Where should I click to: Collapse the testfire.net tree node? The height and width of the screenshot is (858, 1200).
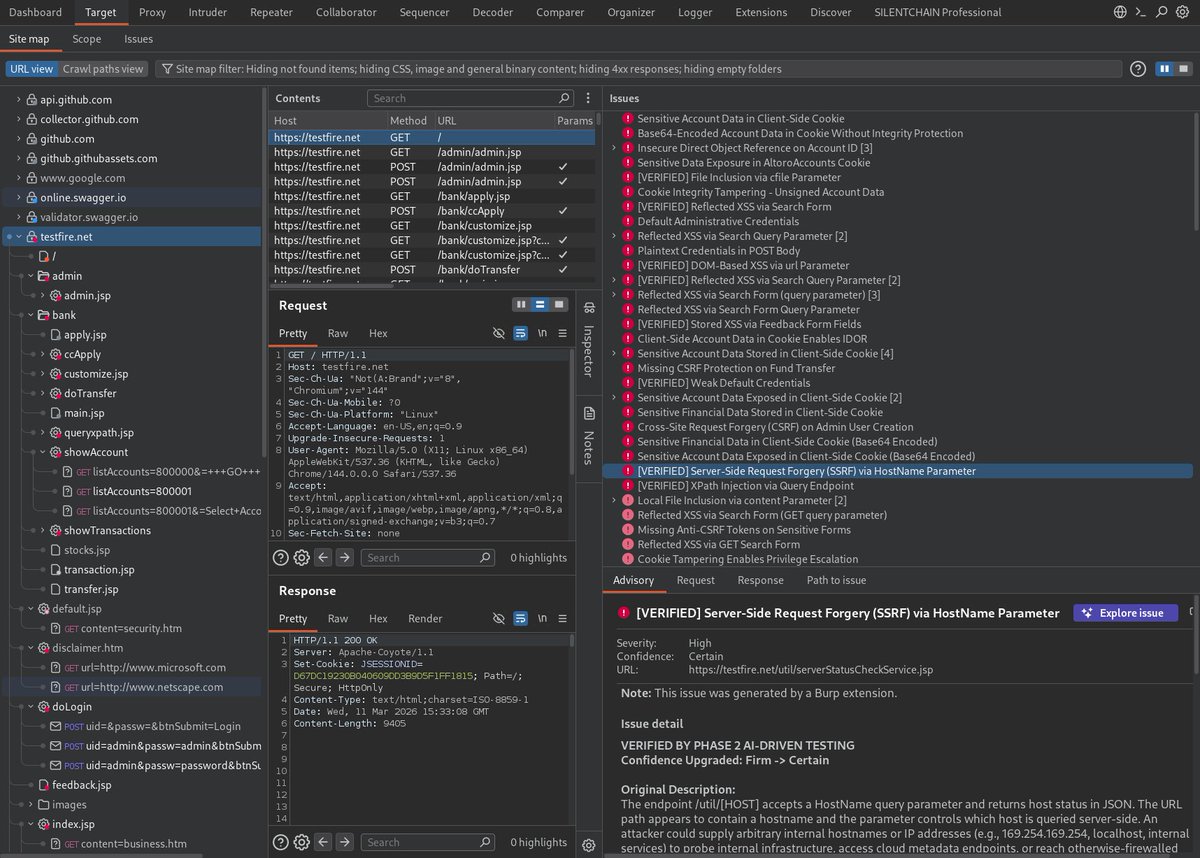[x=18, y=237]
